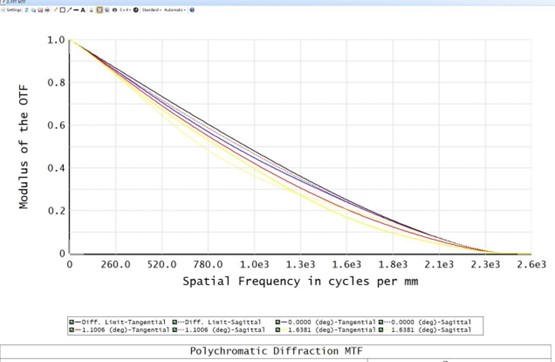
Task: Click the 'Polychromatic Diffraction MTF' title
Action: [x=276, y=351]
